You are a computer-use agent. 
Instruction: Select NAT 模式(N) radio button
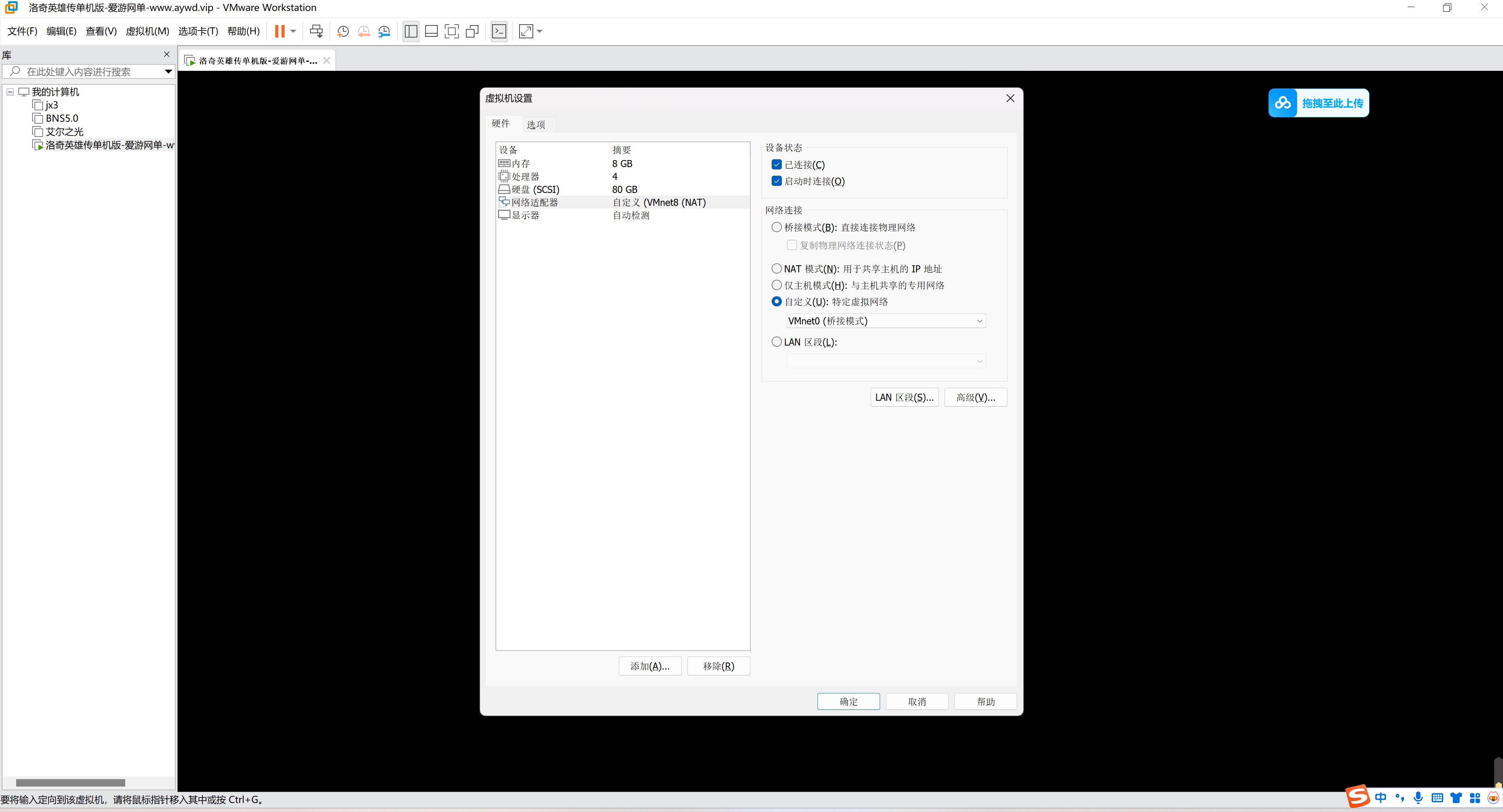[x=777, y=268]
